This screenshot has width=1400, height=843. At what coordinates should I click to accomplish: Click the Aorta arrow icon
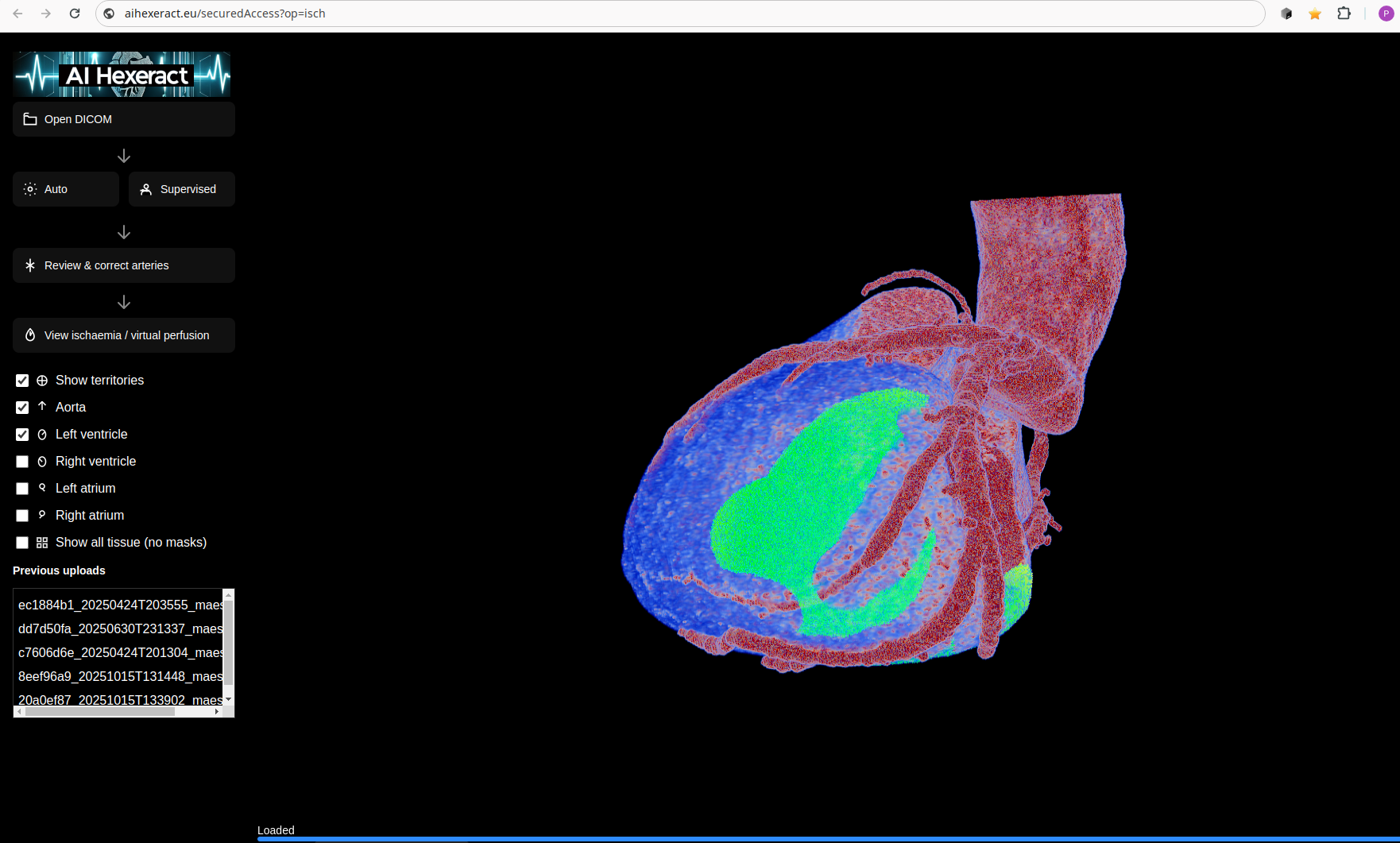(42, 408)
